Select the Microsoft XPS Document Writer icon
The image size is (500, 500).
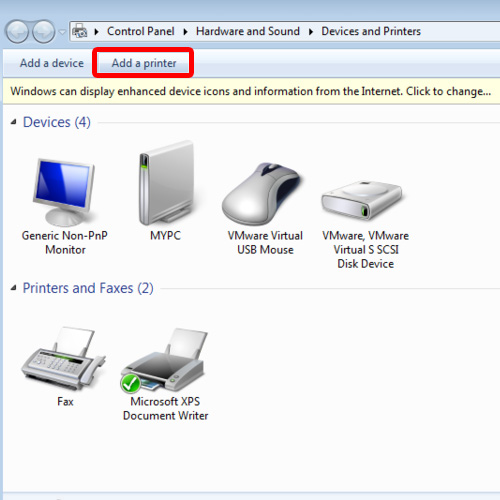click(164, 360)
